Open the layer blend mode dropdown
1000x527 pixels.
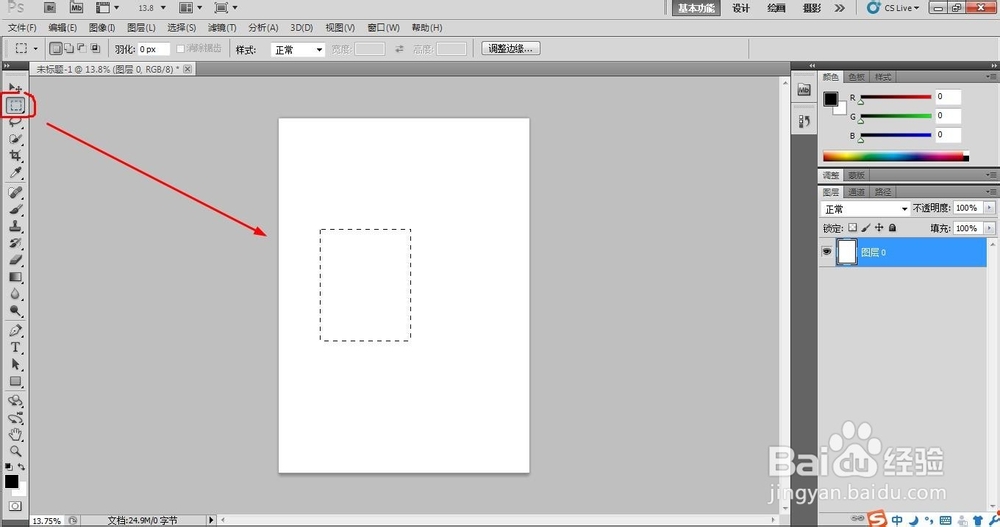click(x=865, y=209)
